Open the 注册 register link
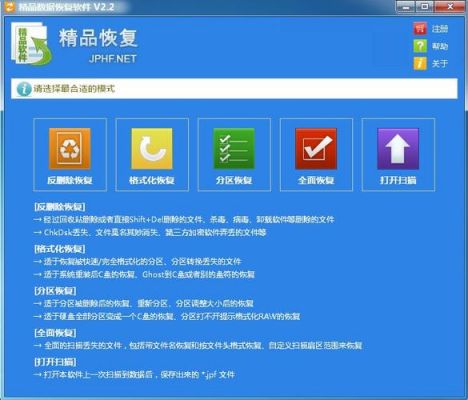This screenshot has height=400, width=468. point(440,29)
